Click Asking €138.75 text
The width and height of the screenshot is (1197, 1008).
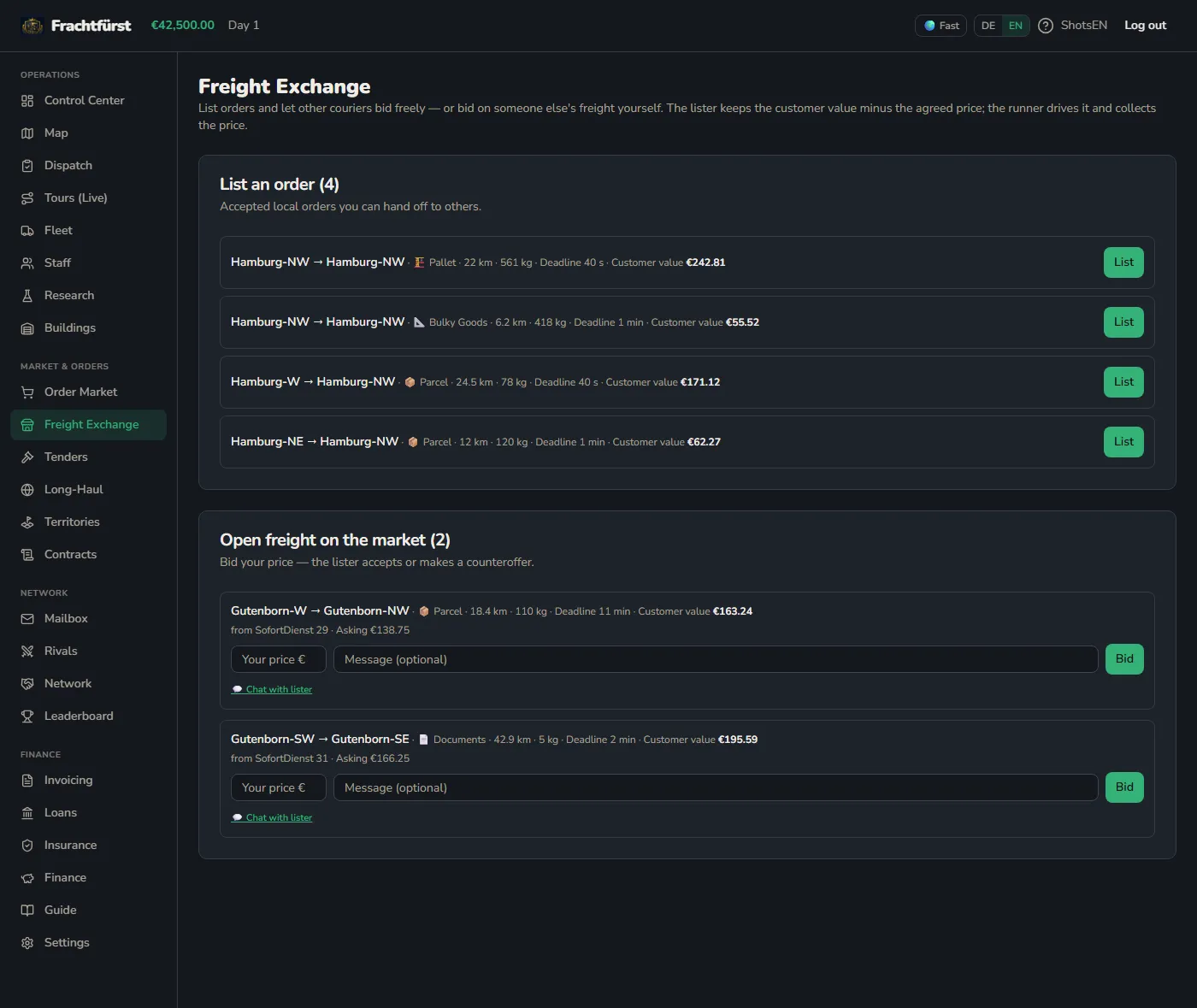pyautogui.click(x=373, y=630)
